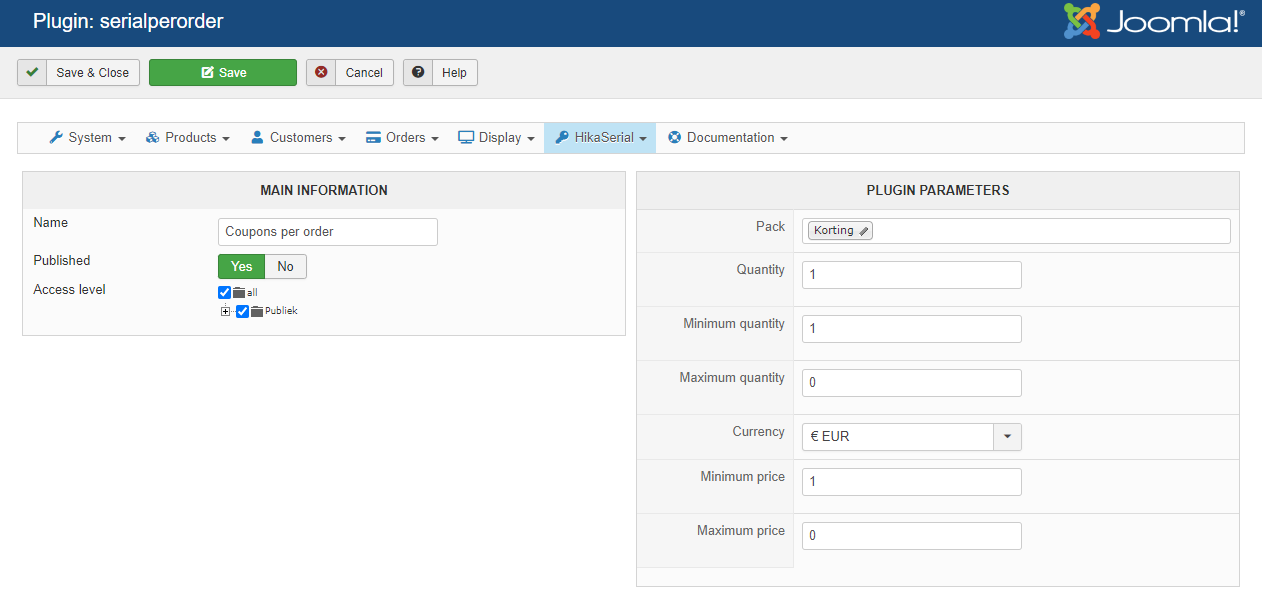The image size is (1262, 601).
Task: Click the red Cancel X icon
Action: pyautogui.click(x=321, y=72)
